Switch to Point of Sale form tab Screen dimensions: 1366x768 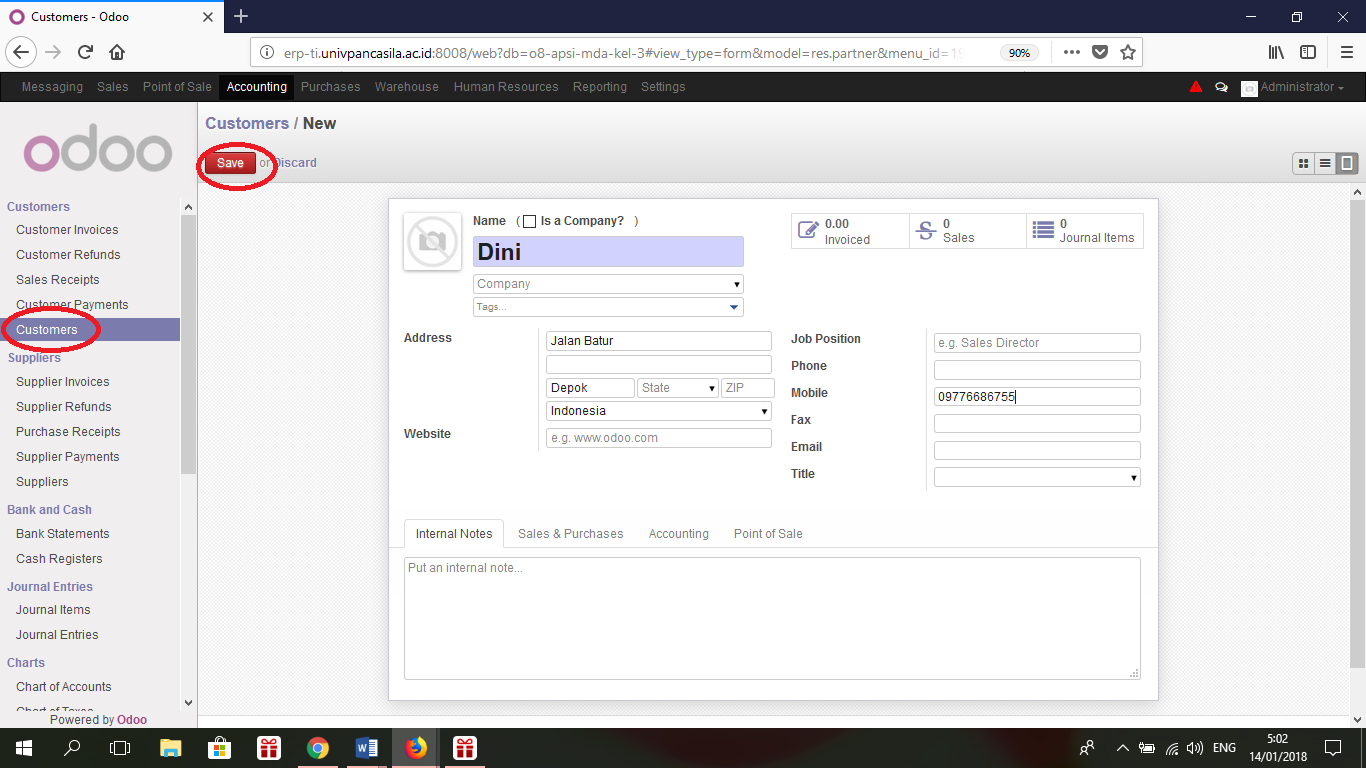point(768,534)
